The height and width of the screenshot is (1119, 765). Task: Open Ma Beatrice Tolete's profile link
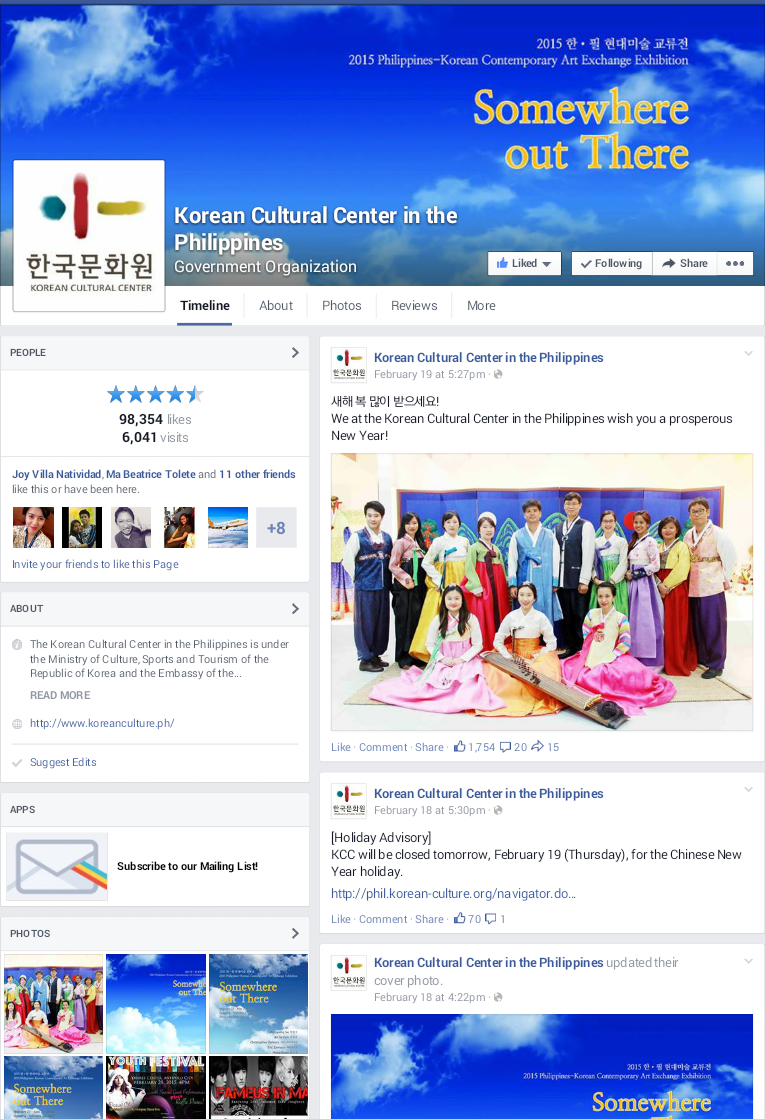pyautogui.click(x=151, y=474)
